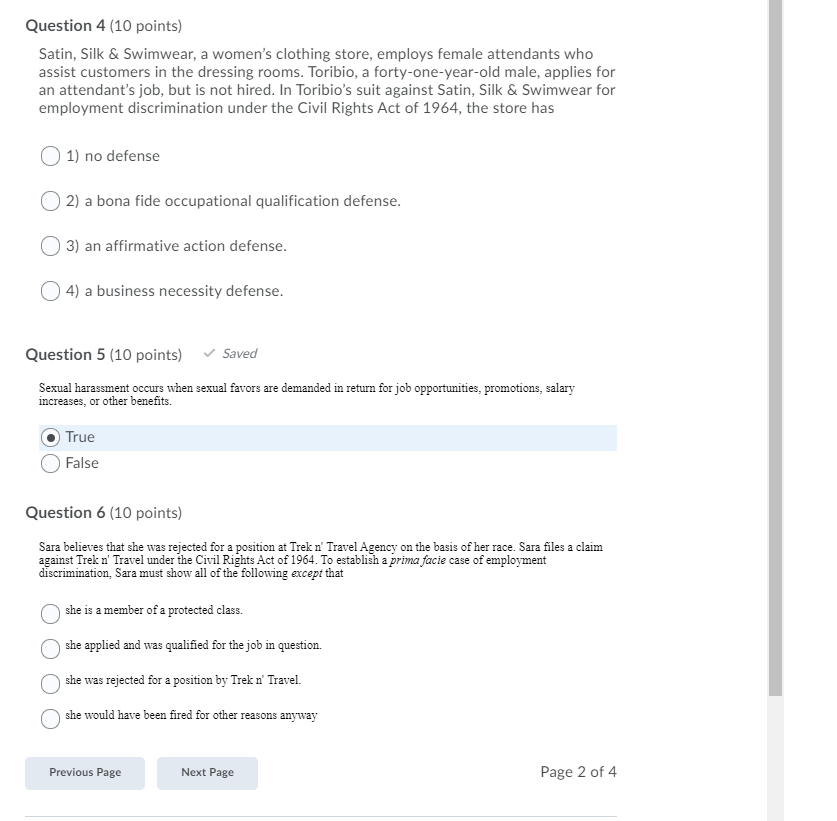Click the Previous Page button
Image resolution: width=837 pixels, height=821 pixels.
click(x=84, y=772)
